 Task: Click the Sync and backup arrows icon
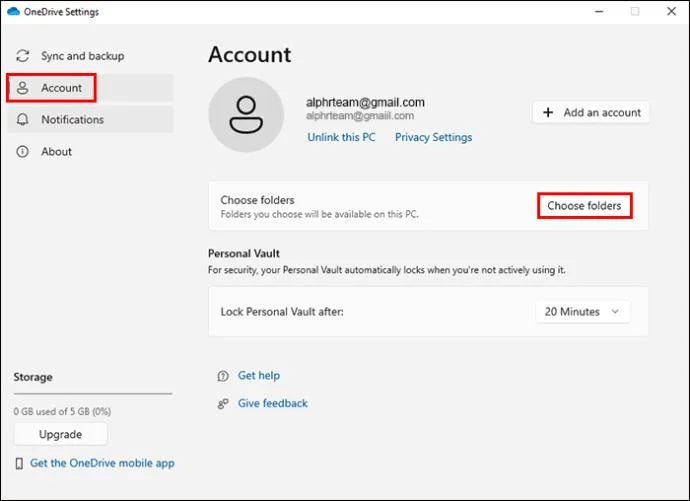coord(22,56)
